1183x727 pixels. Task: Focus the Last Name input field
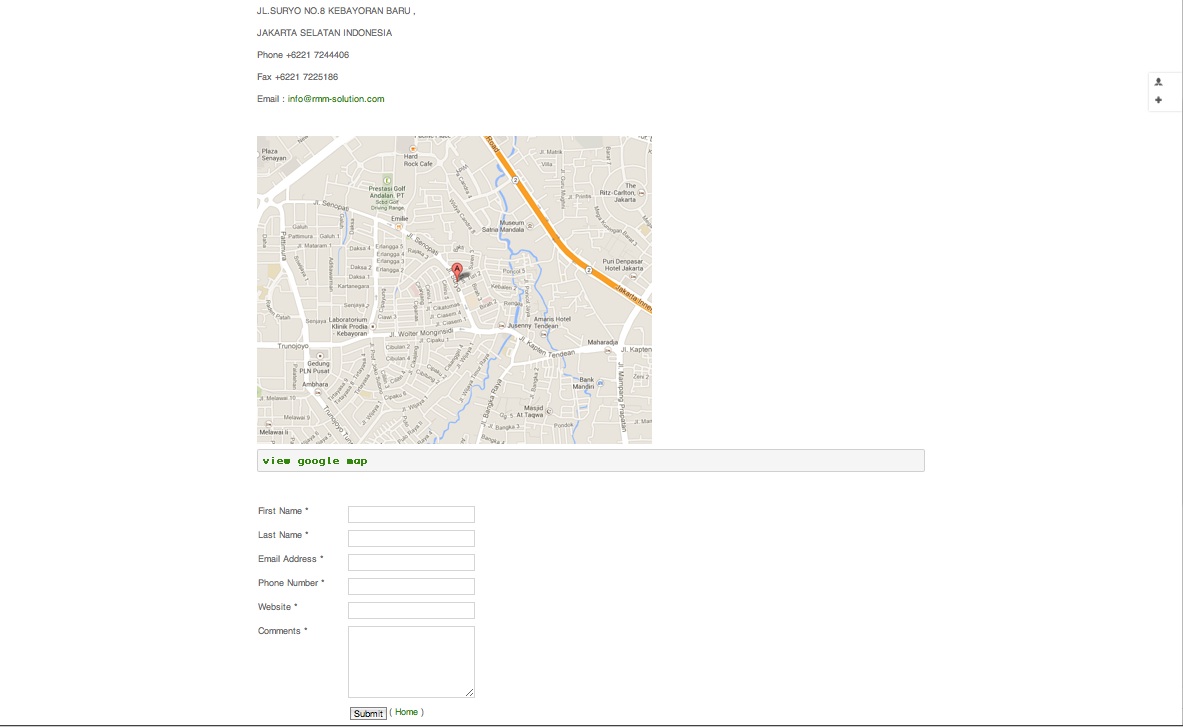411,538
